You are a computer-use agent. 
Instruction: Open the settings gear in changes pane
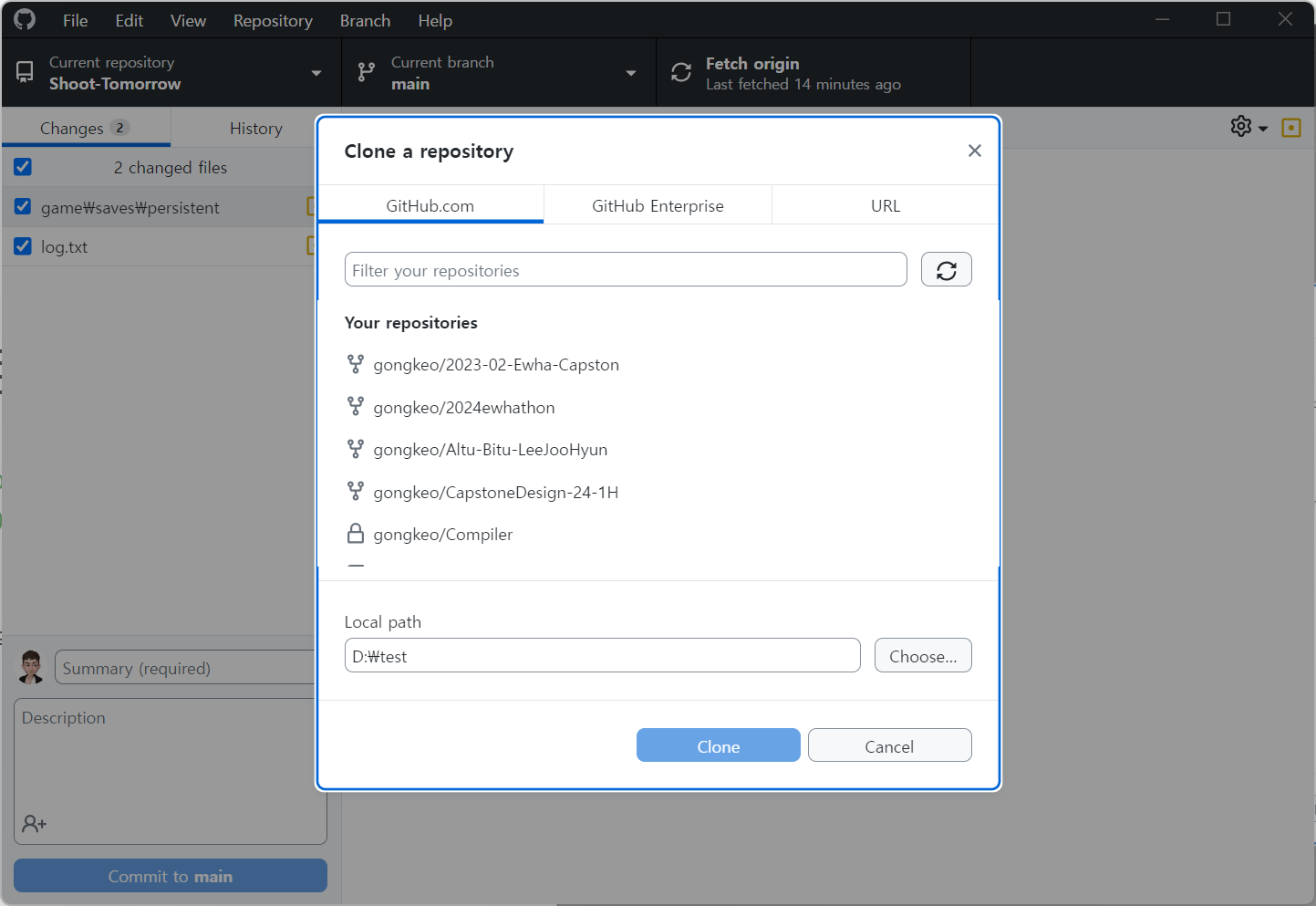(1240, 127)
